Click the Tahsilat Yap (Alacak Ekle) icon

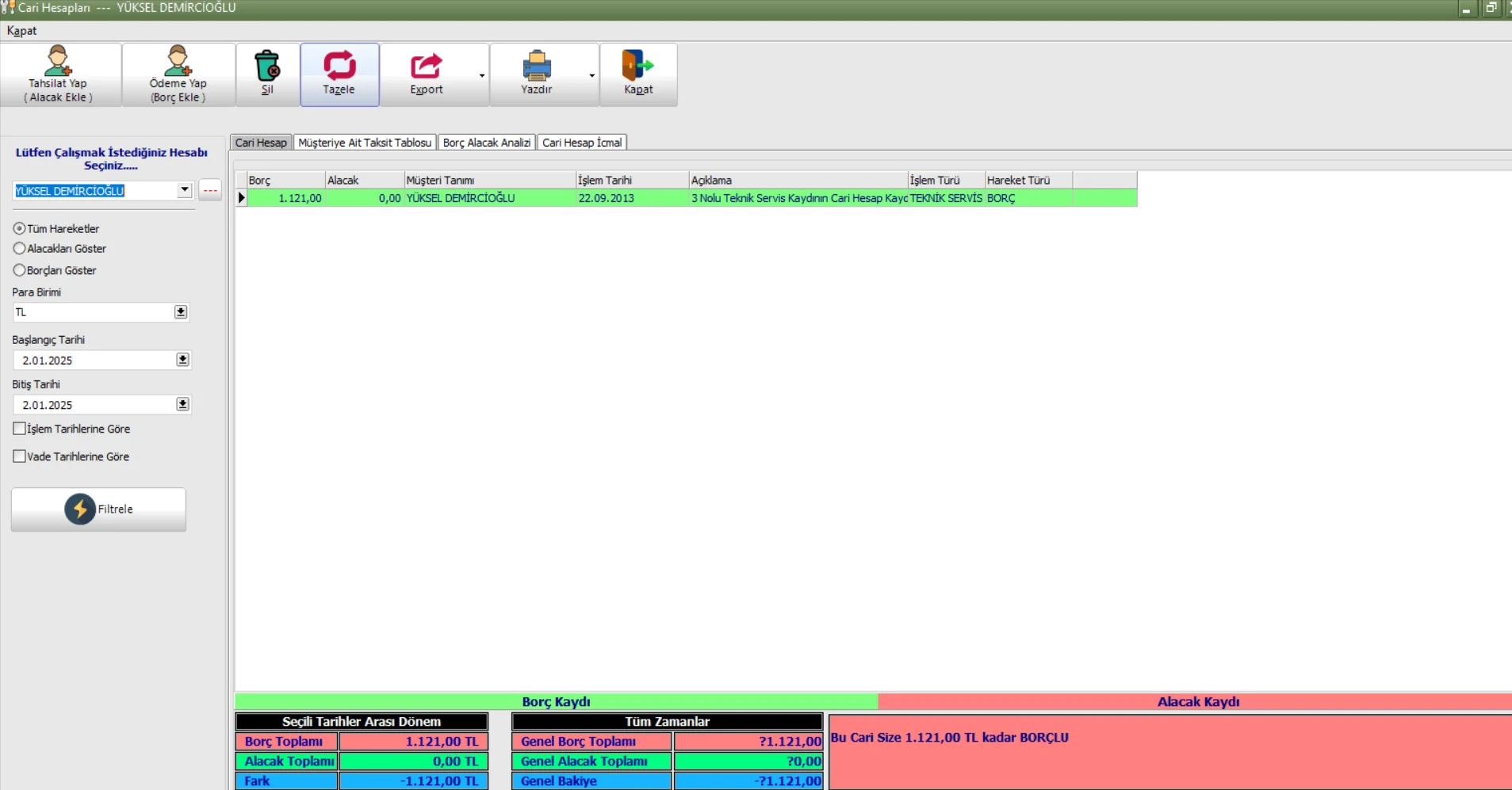(x=58, y=61)
